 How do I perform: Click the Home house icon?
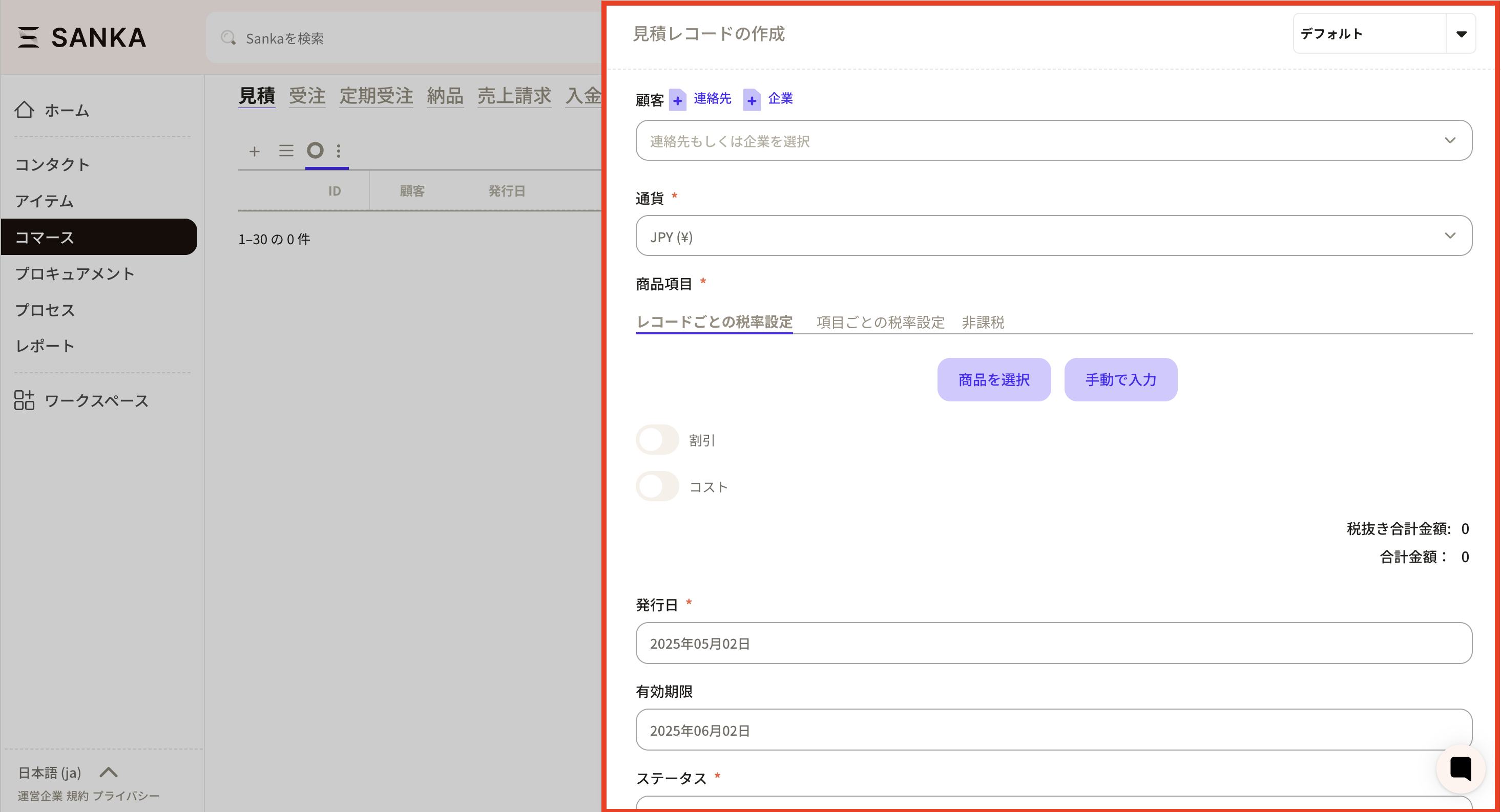(x=25, y=110)
